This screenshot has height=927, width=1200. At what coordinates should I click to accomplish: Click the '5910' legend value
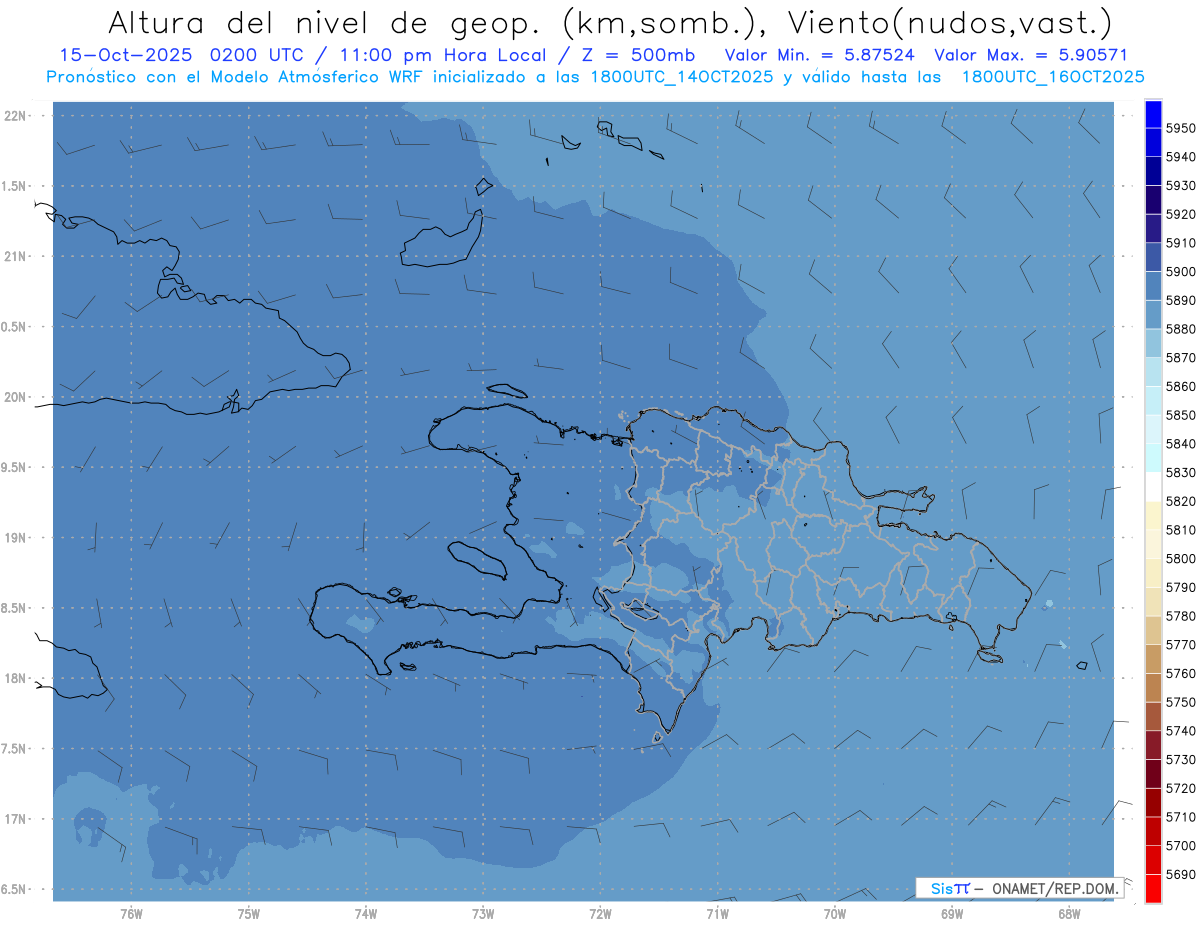coord(1181,243)
